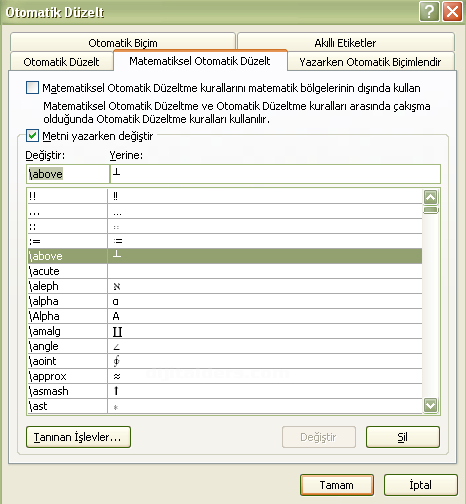The height and width of the screenshot is (504, 466).
Task: Click the Sil button
Action: pyautogui.click(x=403, y=437)
